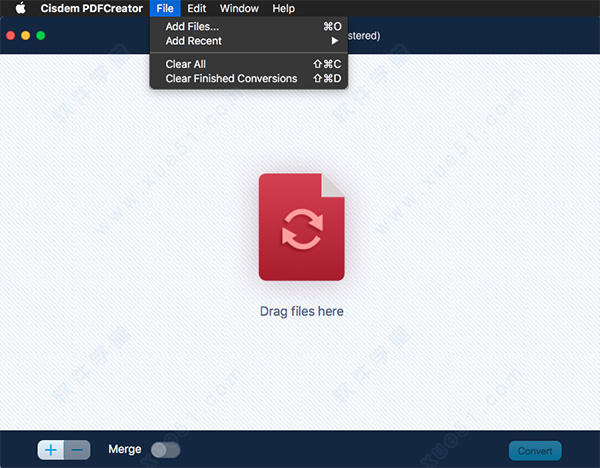Open the Apple menu
This screenshot has width=600, height=468.
coord(21,8)
